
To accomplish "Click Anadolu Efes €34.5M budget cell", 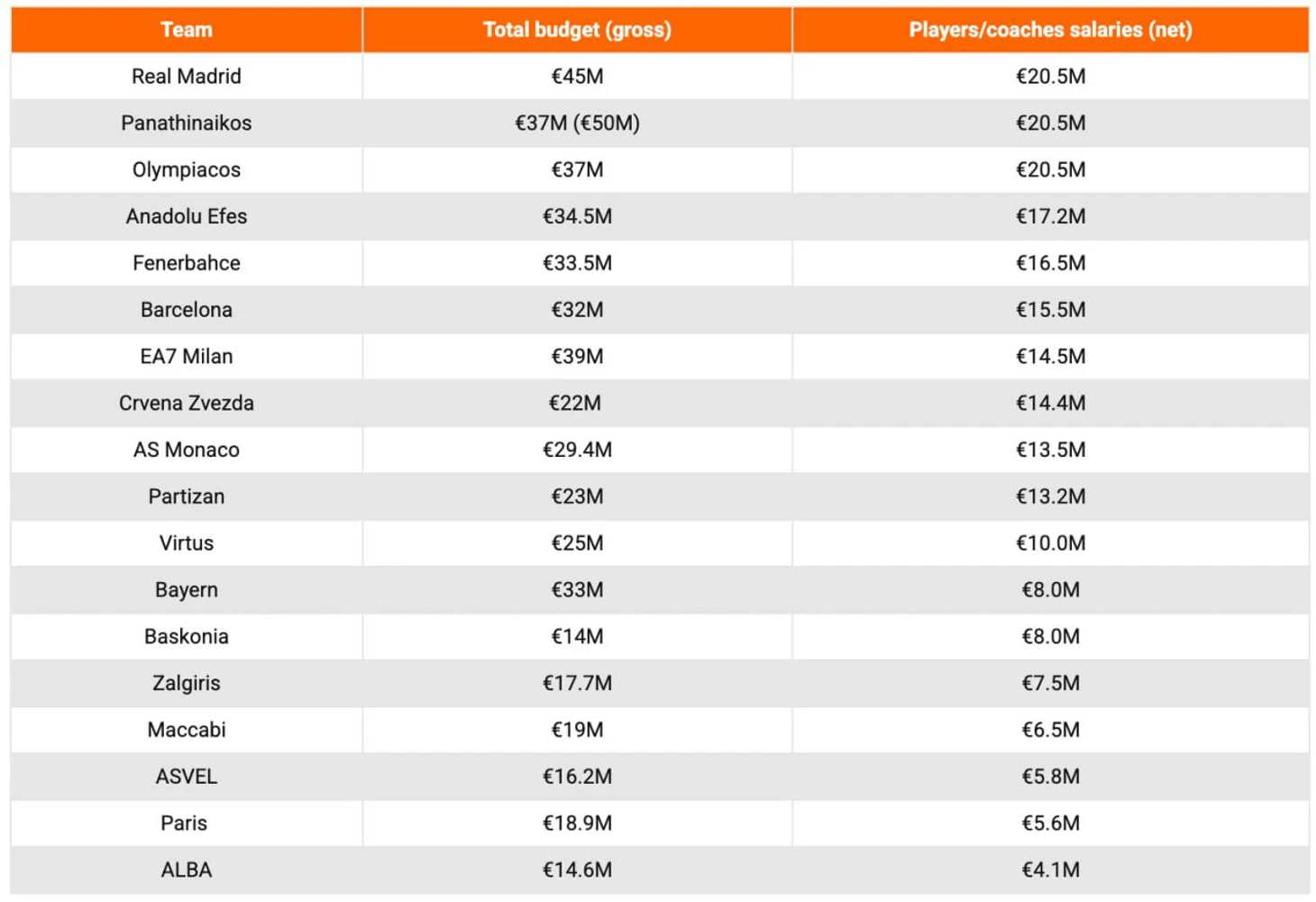I will coord(577,217).
